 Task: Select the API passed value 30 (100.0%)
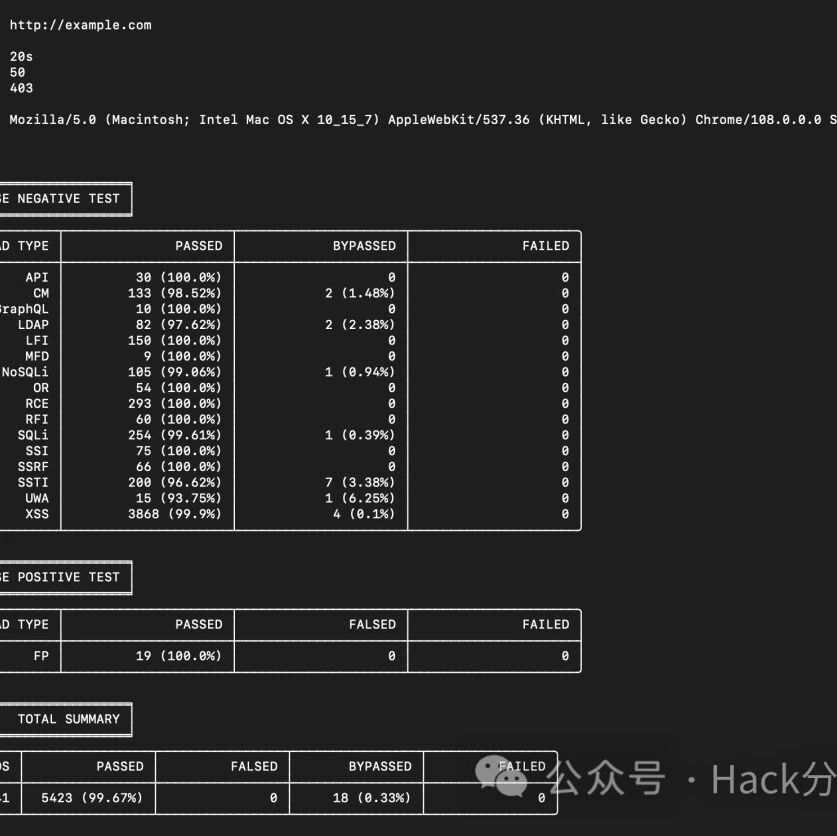coord(178,278)
